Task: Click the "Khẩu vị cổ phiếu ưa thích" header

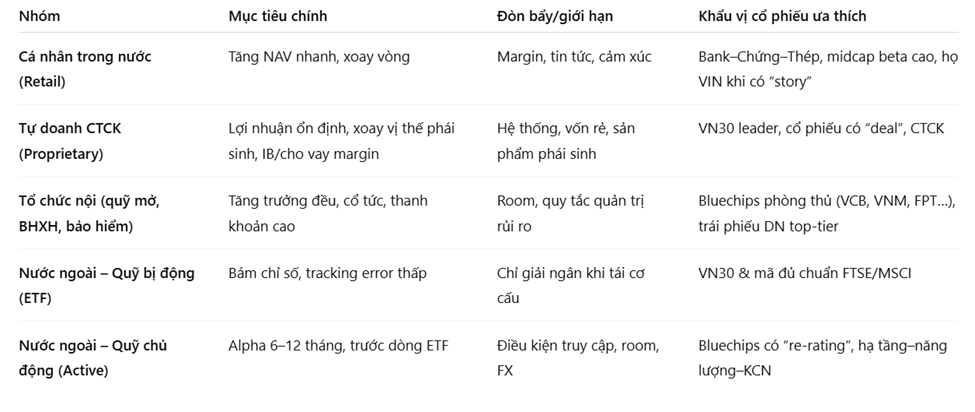Action: point(782,16)
